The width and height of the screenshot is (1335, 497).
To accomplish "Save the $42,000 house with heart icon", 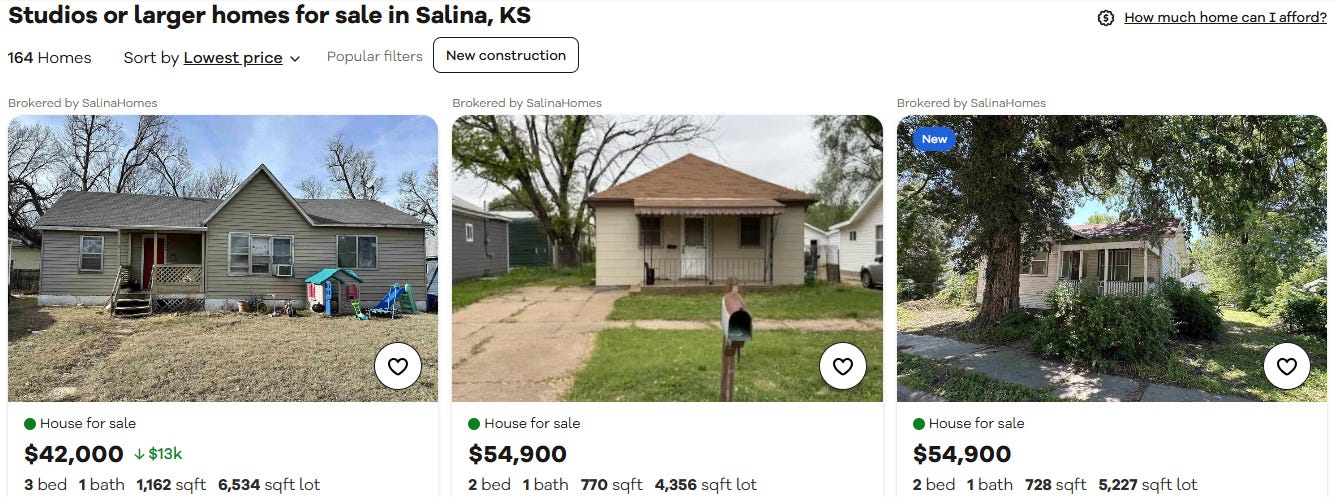I will tap(398, 367).
